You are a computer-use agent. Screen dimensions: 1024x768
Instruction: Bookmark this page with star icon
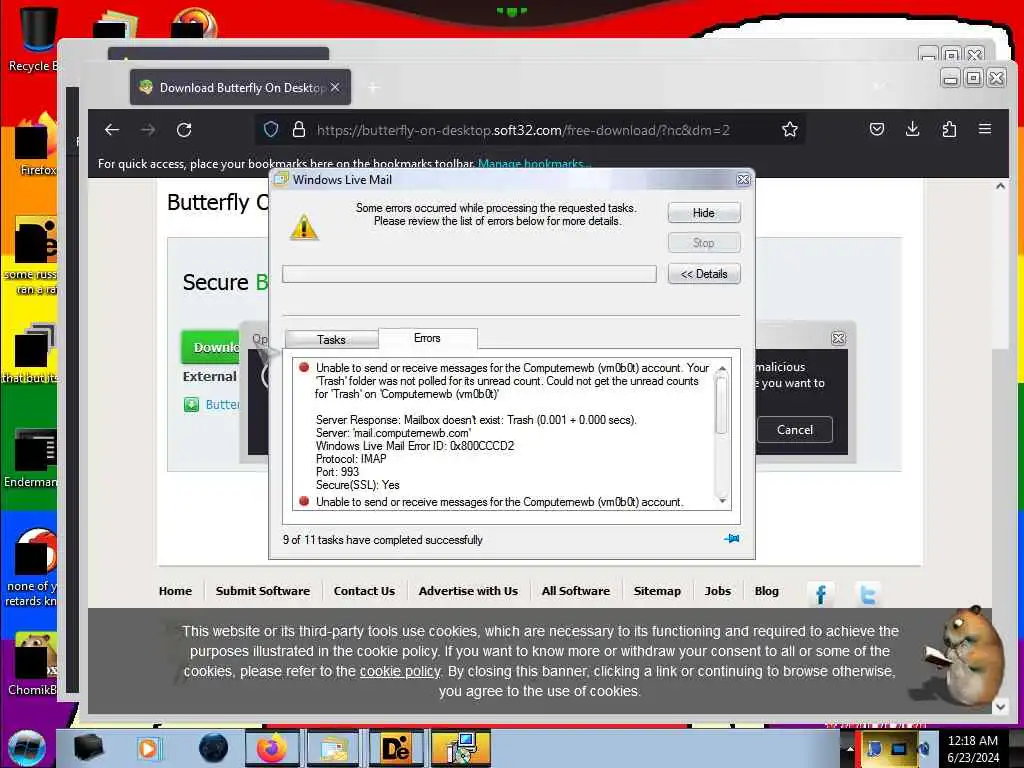click(790, 129)
